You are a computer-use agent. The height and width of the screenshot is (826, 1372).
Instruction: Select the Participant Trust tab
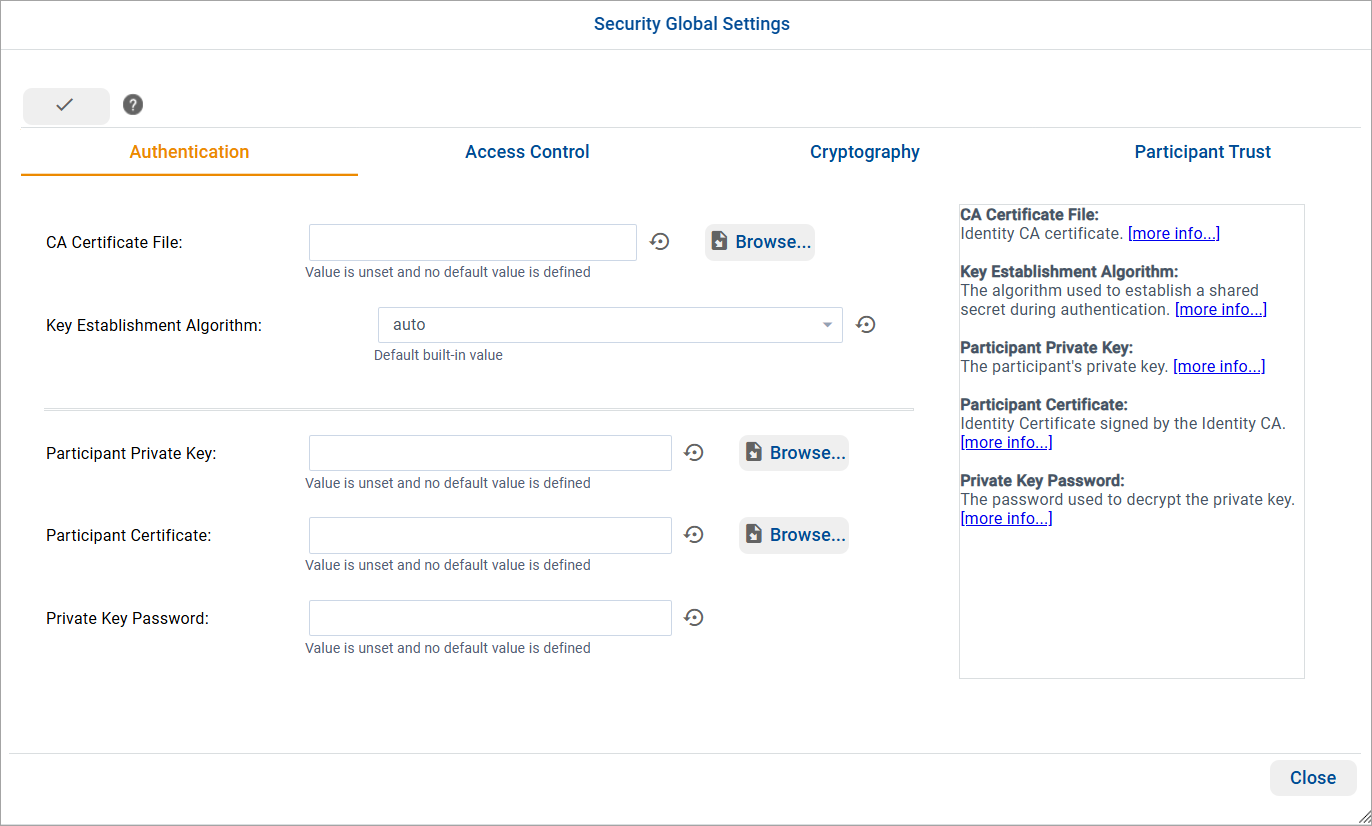click(1202, 151)
